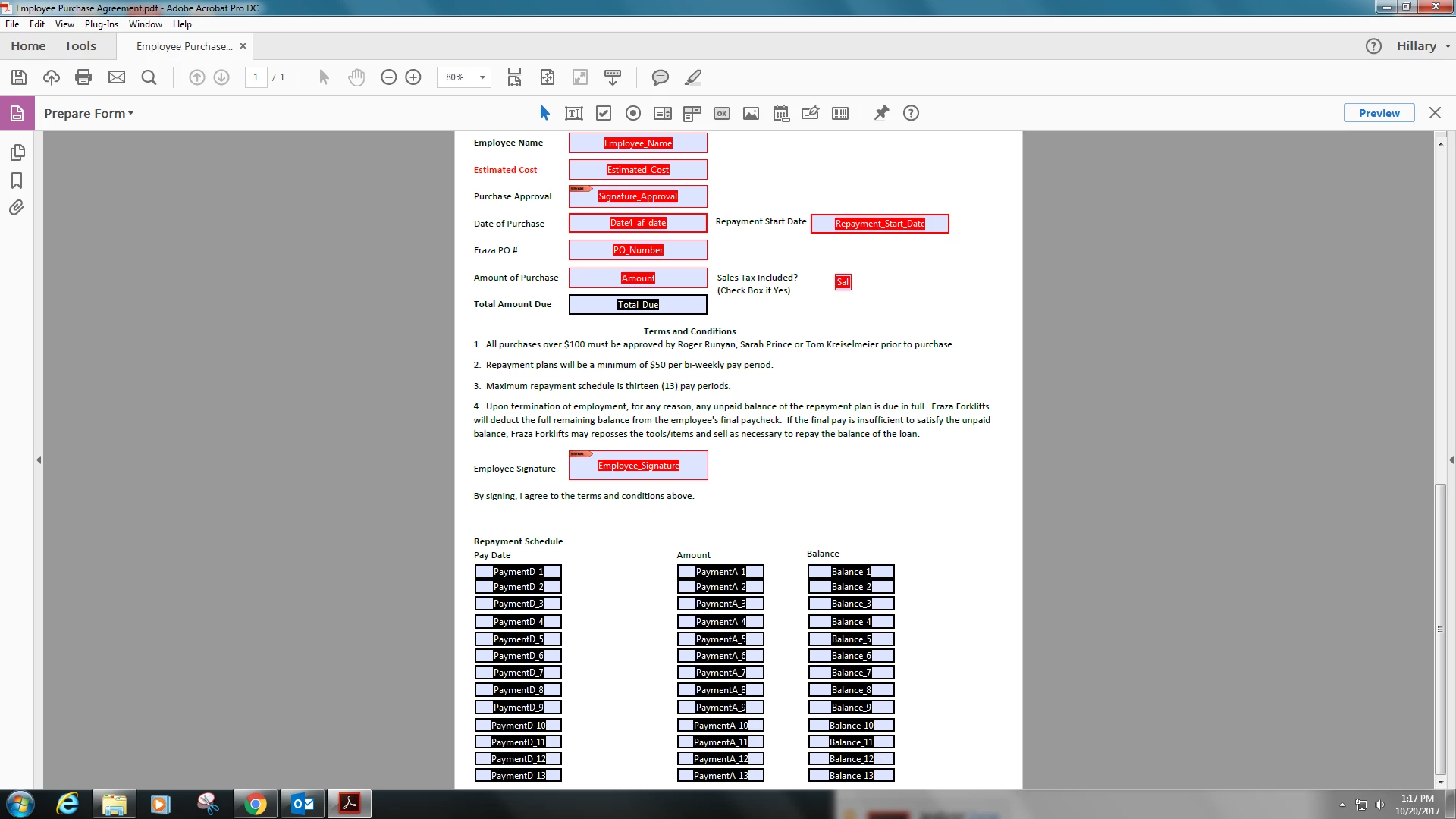Choose the Add Digital Signature tool
Image resolution: width=1456 pixels, height=819 pixels.
click(x=810, y=114)
